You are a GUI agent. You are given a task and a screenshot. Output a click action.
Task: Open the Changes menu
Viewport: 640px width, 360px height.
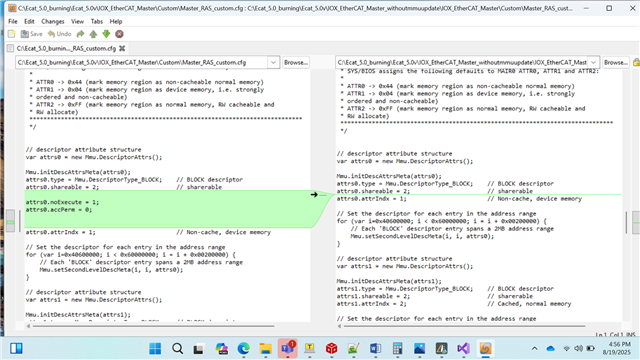(x=53, y=21)
